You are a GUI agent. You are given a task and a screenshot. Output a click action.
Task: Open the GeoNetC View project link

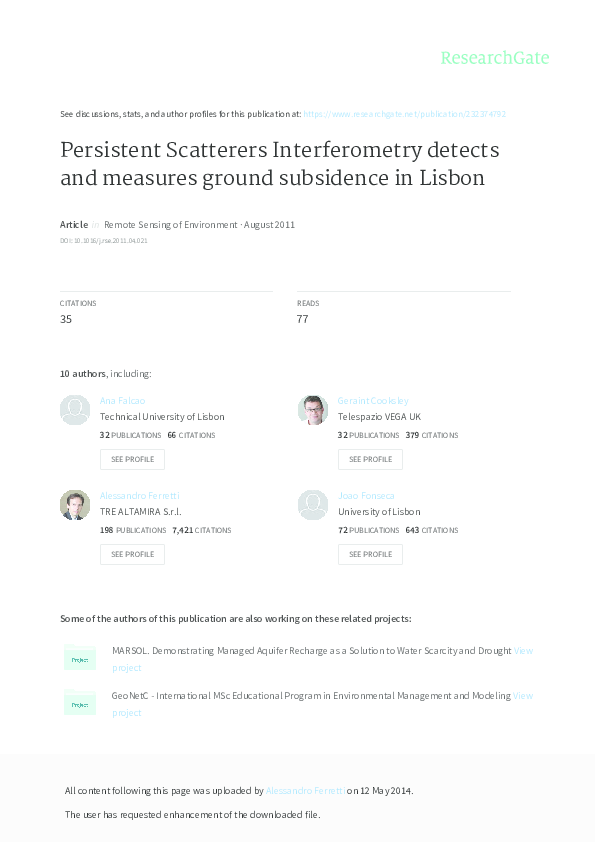[523, 696]
